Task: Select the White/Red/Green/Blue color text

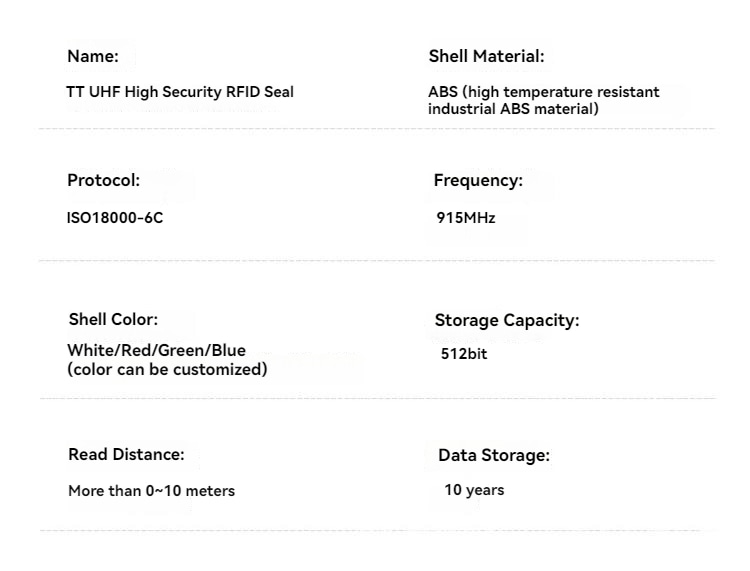Action: tap(156, 351)
